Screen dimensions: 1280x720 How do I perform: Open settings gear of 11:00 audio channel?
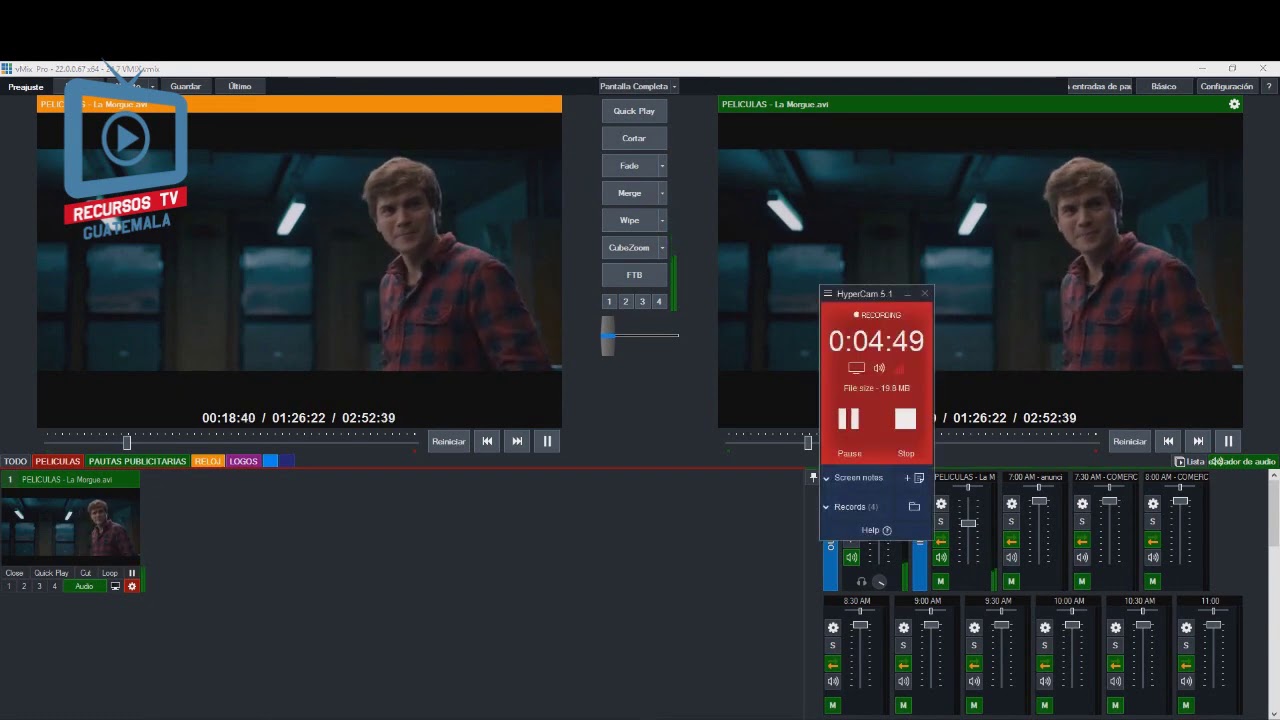(x=1186, y=628)
